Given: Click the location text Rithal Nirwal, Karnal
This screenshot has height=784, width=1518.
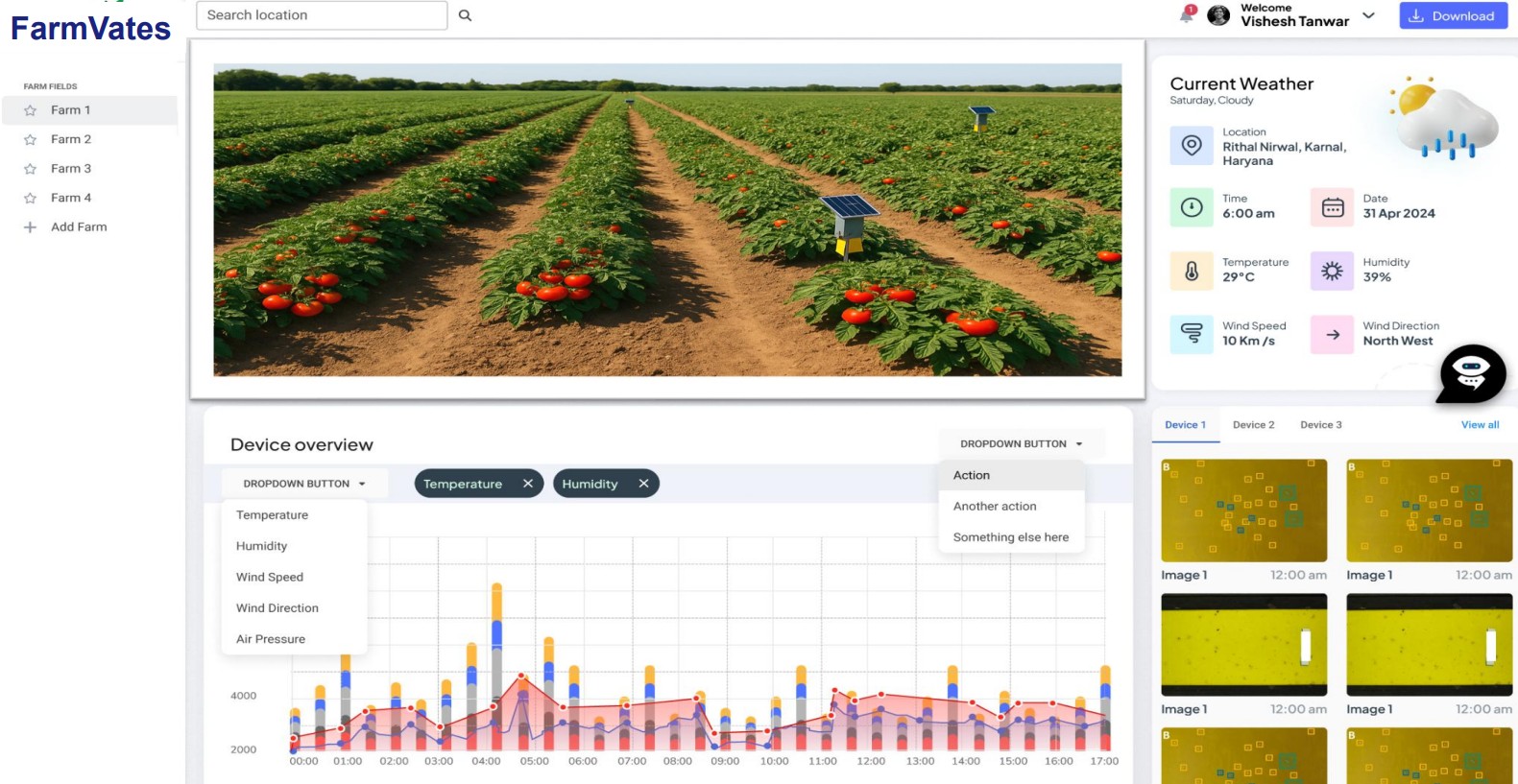Looking at the screenshot, I should 1285,154.
